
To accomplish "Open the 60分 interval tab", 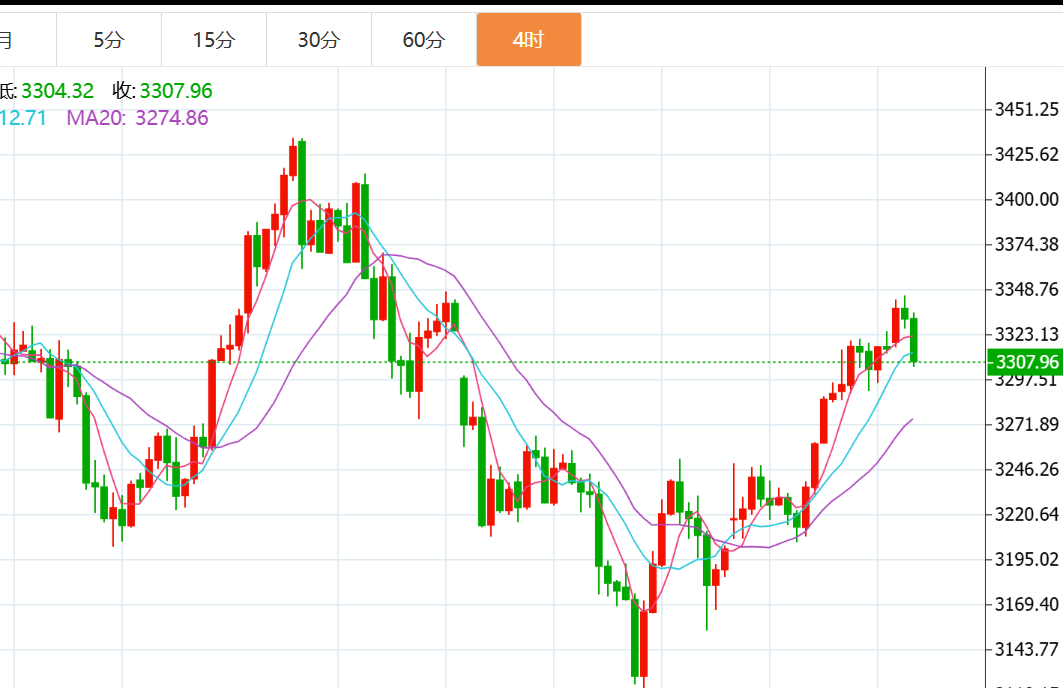I will click(424, 40).
